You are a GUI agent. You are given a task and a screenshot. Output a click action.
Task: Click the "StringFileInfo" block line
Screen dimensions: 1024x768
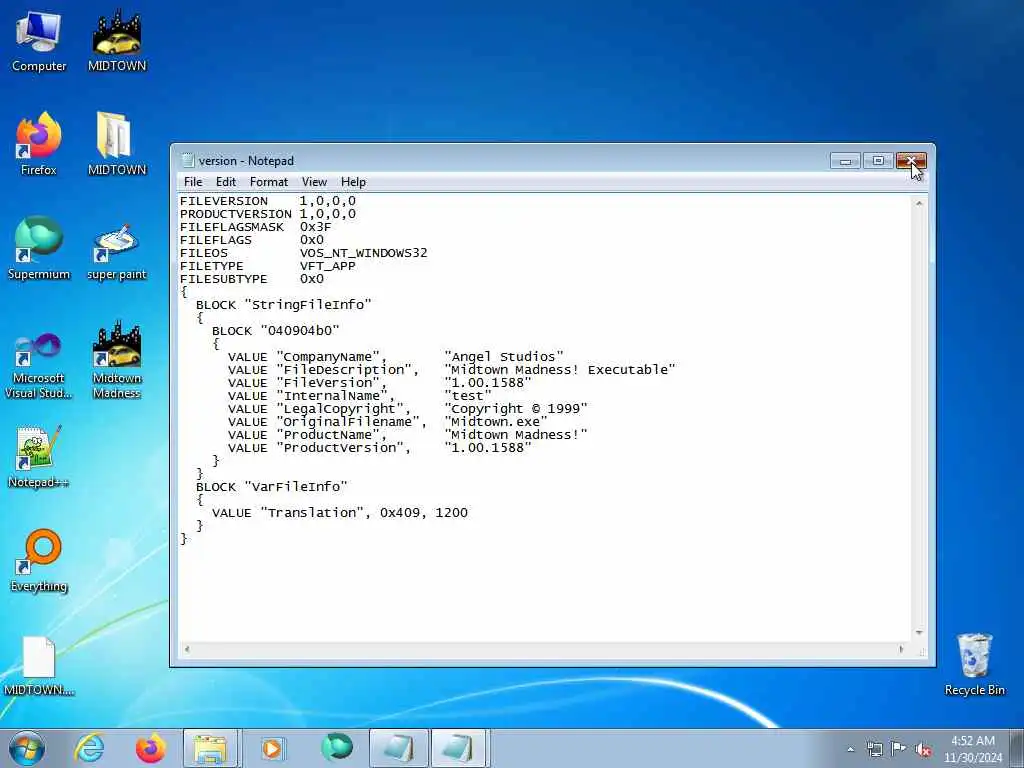click(283, 304)
